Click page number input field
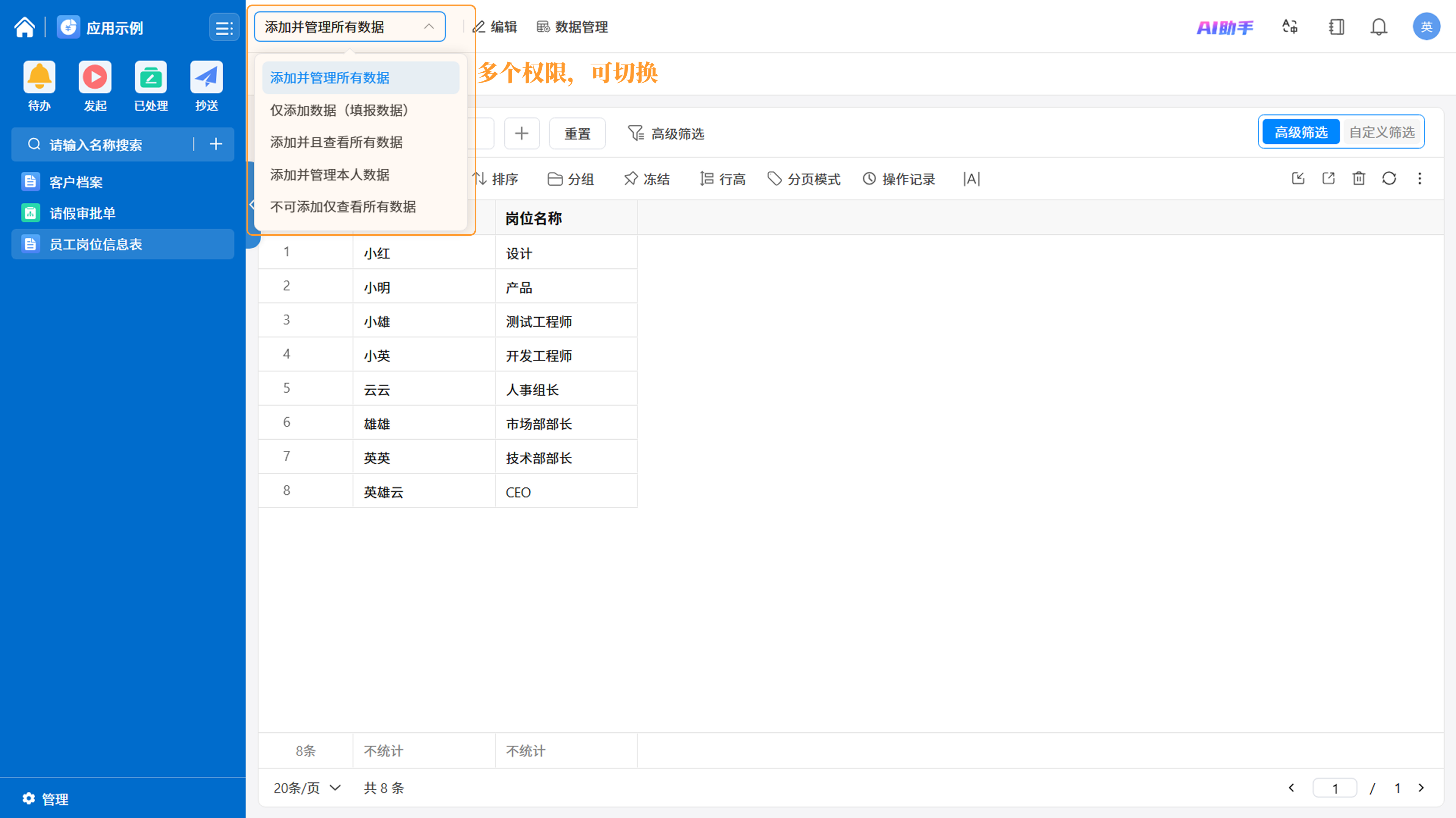This screenshot has height=818, width=1456. point(1335,788)
